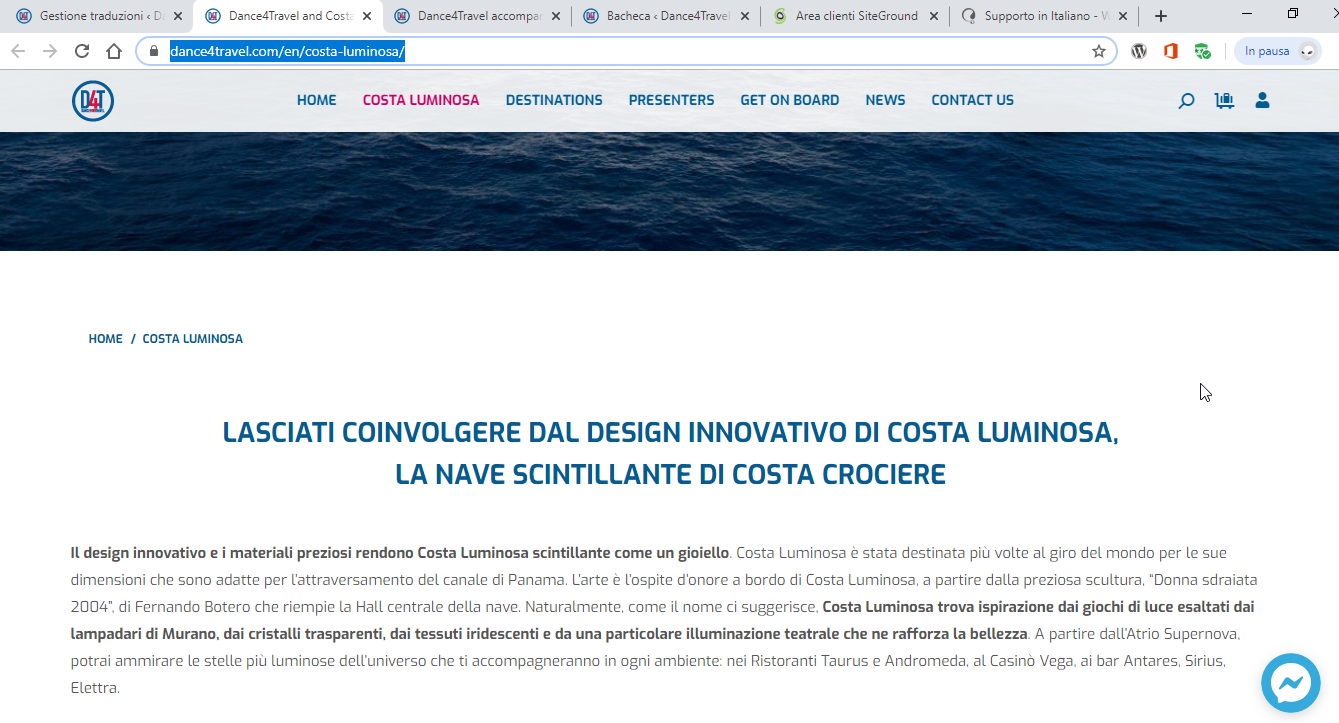Open HOME in site navigation
This screenshot has width=1339, height=723.
coord(317,100)
